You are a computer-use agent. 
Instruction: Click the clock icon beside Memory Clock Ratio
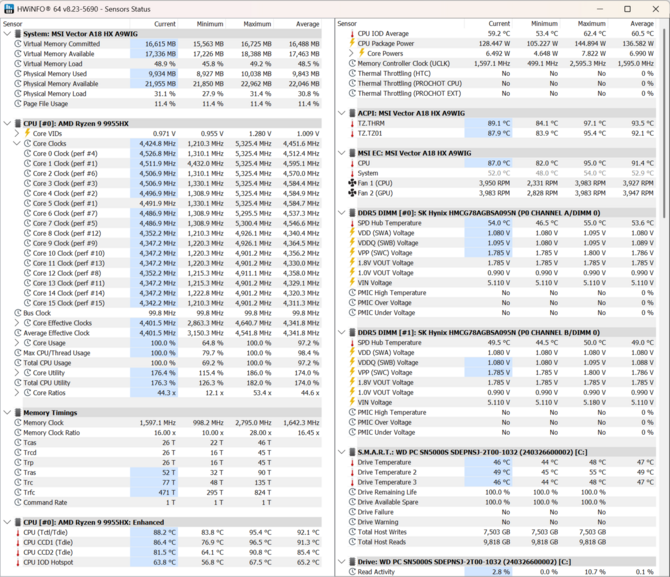point(18,433)
